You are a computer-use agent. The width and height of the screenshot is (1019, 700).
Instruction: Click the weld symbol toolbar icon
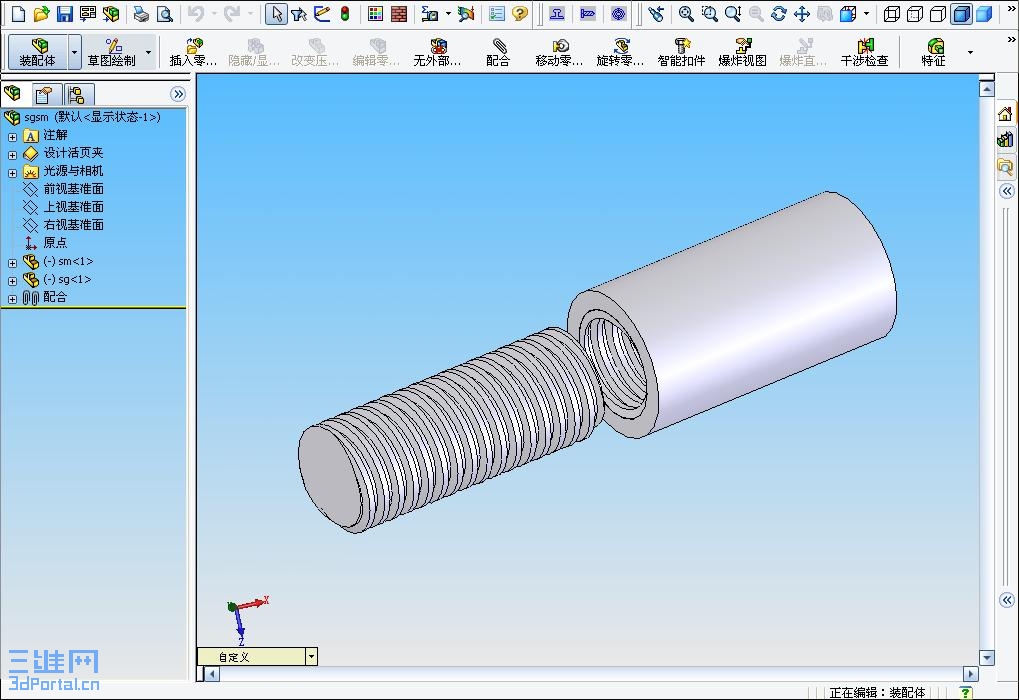tap(557, 14)
